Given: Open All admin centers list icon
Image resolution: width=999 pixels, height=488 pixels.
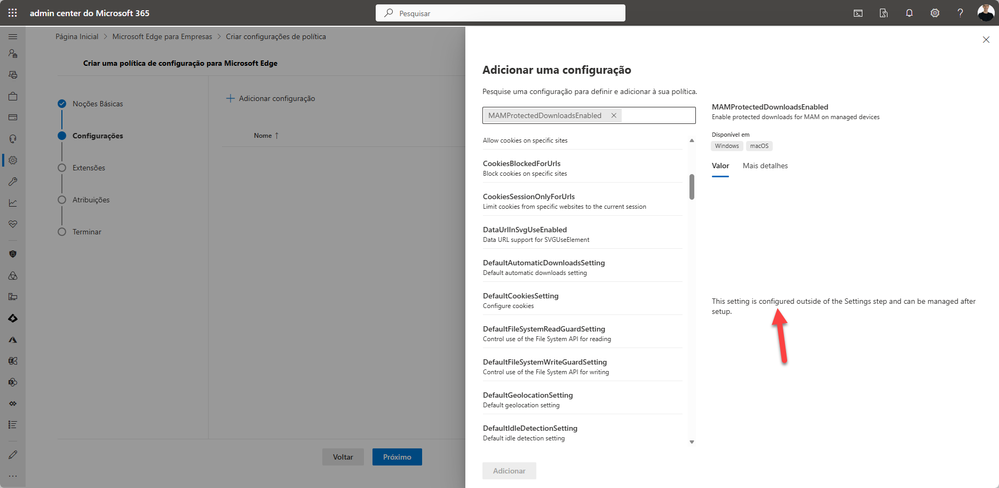Looking at the screenshot, I should pyautogui.click(x=13, y=424).
